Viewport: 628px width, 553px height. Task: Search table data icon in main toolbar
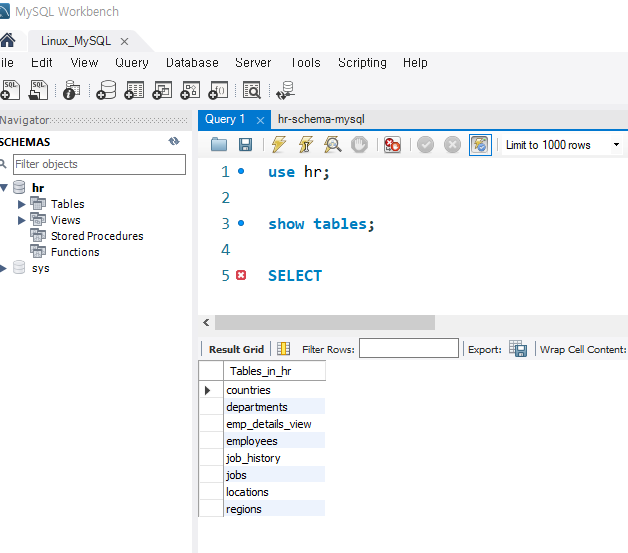pyautogui.click(x=252, y=90)
